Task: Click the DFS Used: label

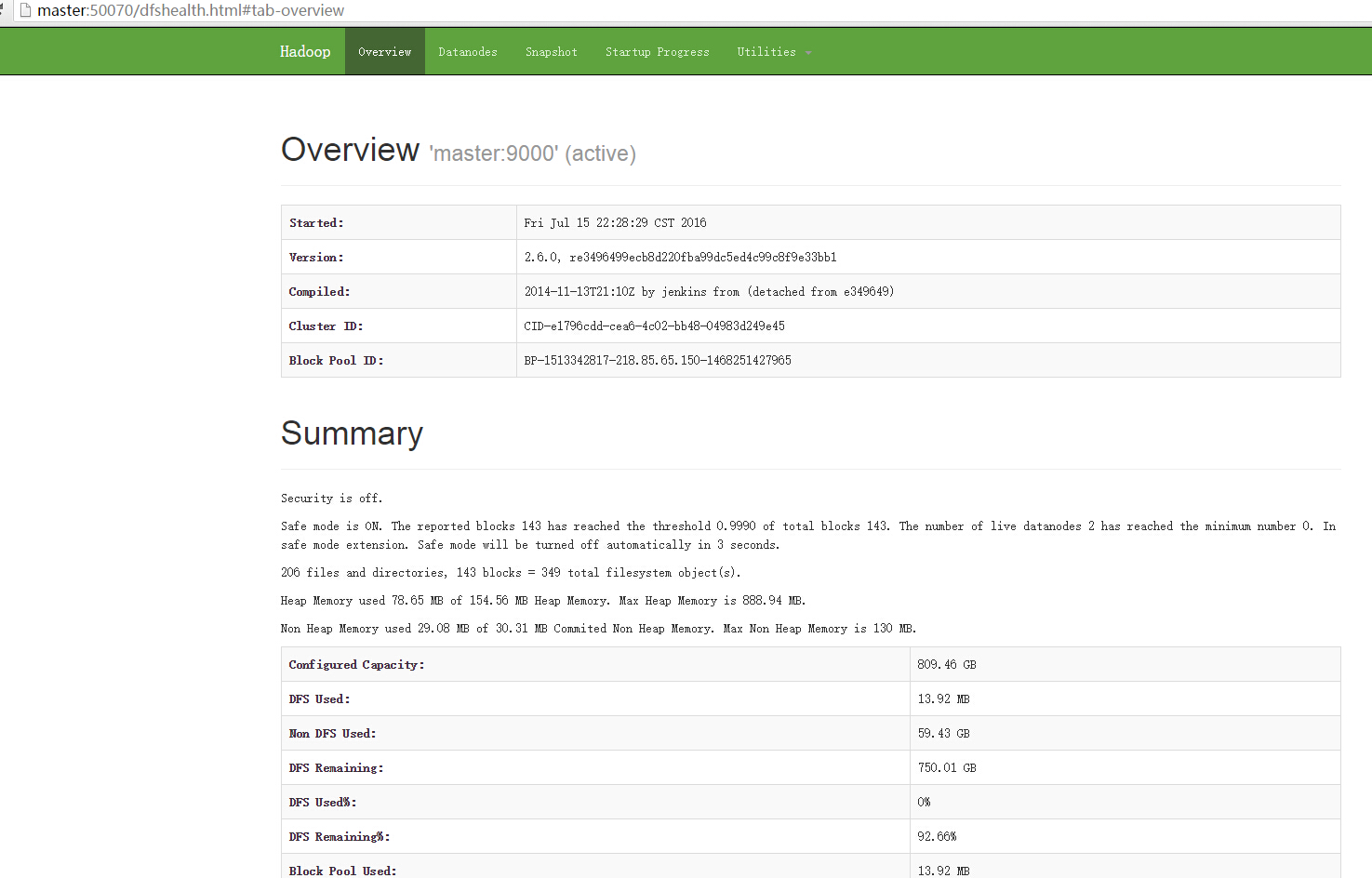Action: coord(319,698)
